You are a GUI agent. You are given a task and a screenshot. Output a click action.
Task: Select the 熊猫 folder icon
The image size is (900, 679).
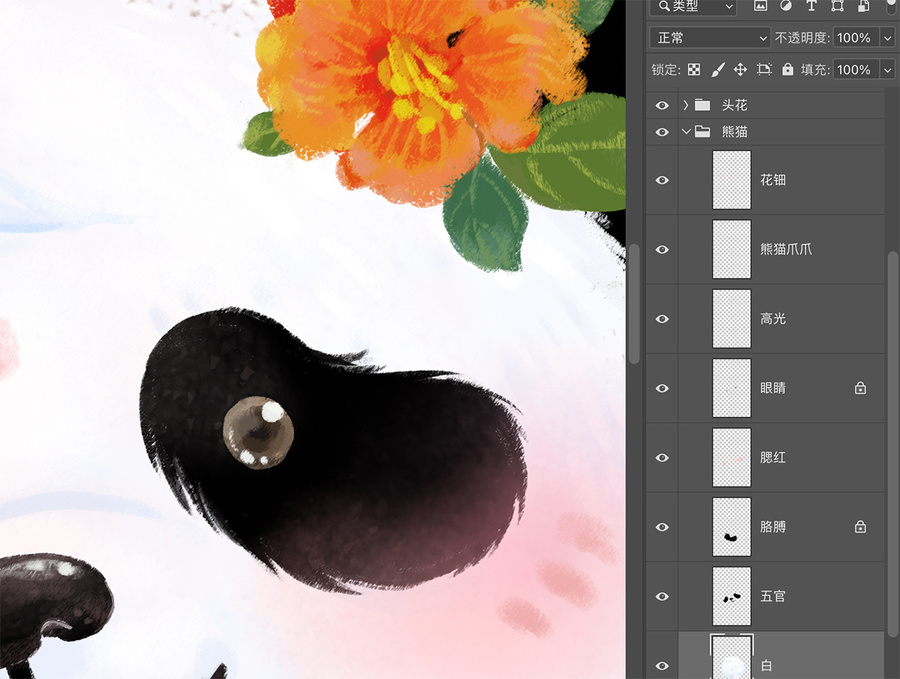pos(703,131)
